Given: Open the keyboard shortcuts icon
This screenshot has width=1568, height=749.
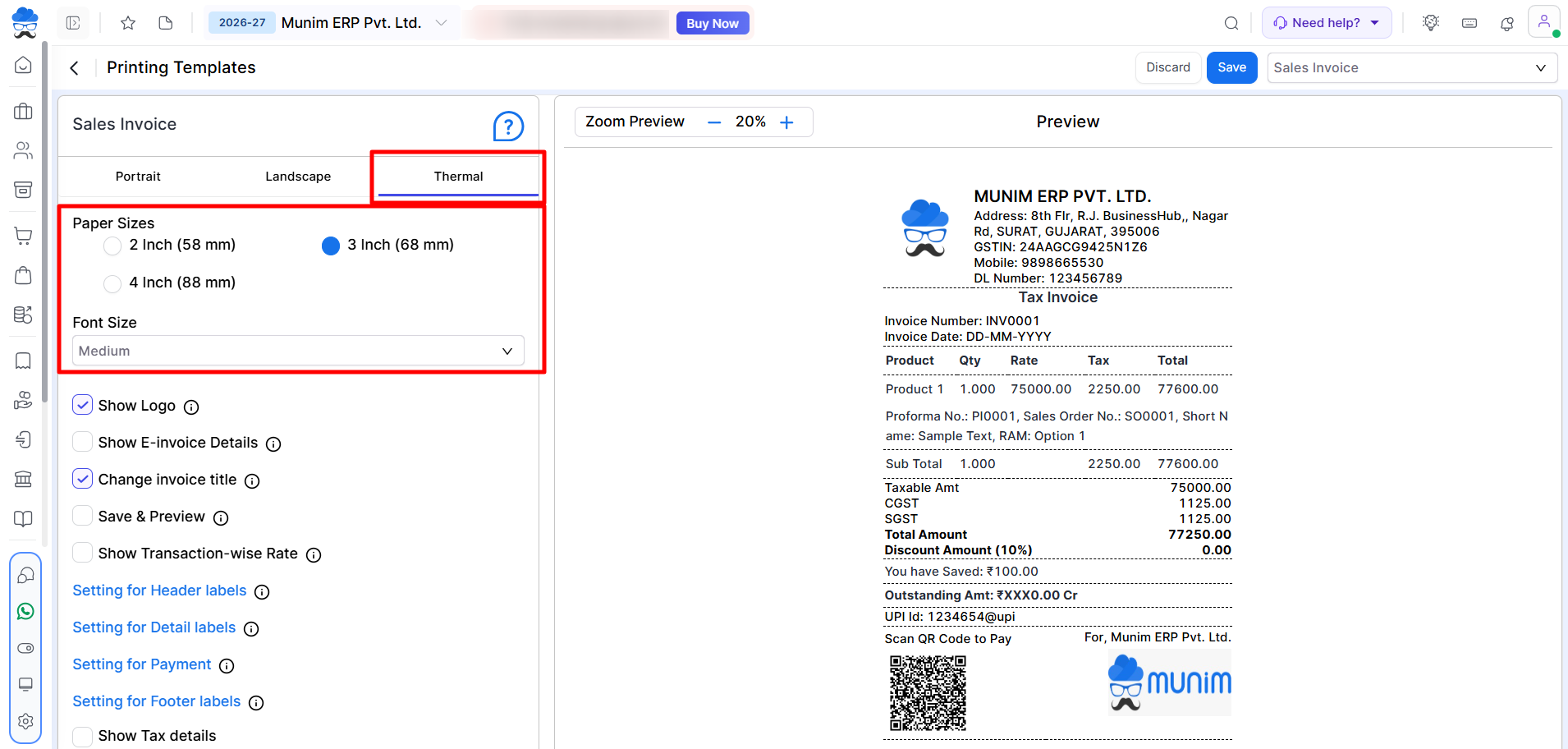Looking at the screenshot, I should [x=1469, y=23].
